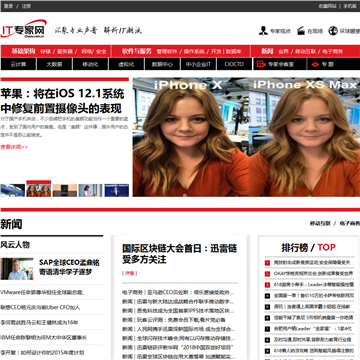Open the 软件与服务 main menu
Image resolution: width=360 pixels, height=360 pixels.
(137, 51)
